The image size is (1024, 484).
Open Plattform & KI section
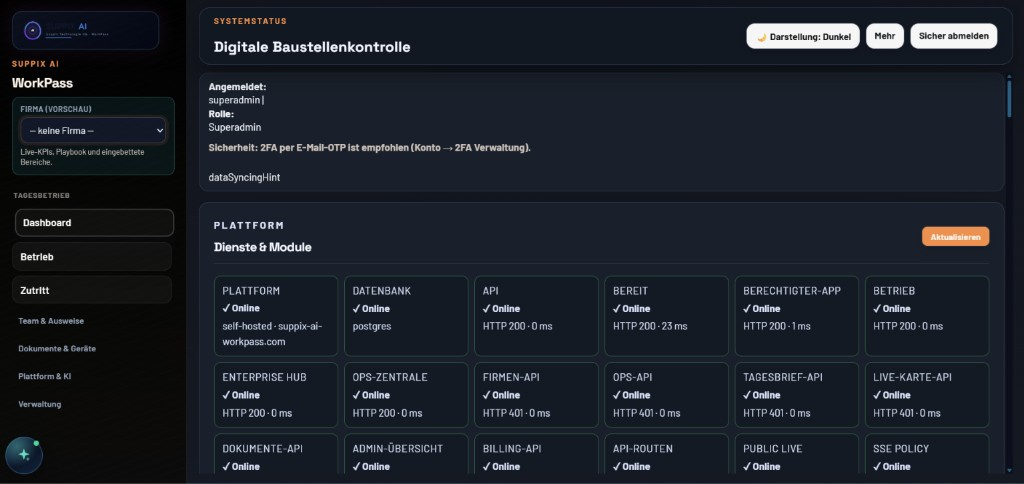click(44, 376)
